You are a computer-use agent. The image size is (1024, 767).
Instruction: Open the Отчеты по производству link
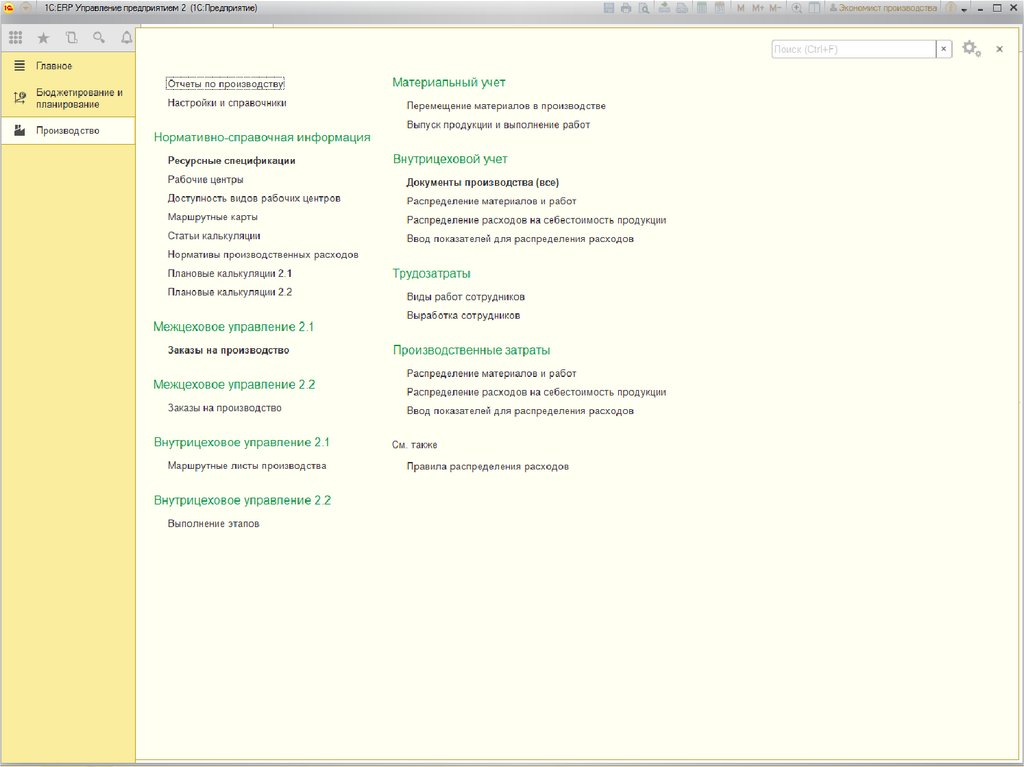click(x=226, y=84)
